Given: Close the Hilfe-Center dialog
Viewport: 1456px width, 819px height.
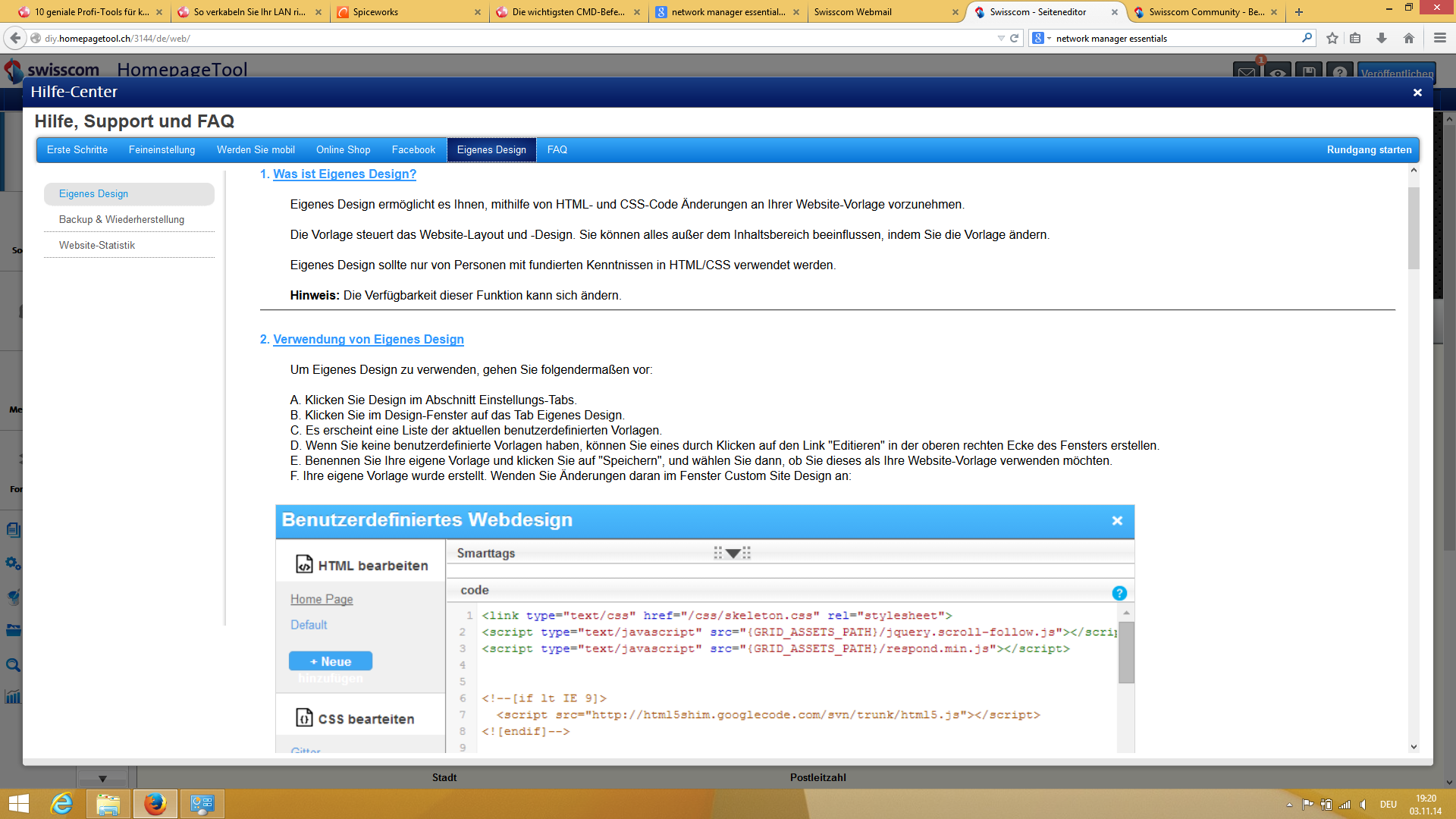Looking at the screenshot, I should tap(1417, 93).
